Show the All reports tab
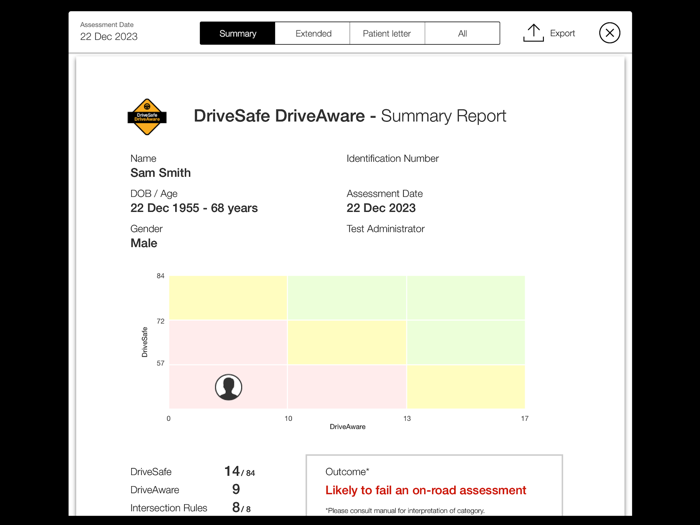Viewport: 700px width, 525px height. coord(462,33)
